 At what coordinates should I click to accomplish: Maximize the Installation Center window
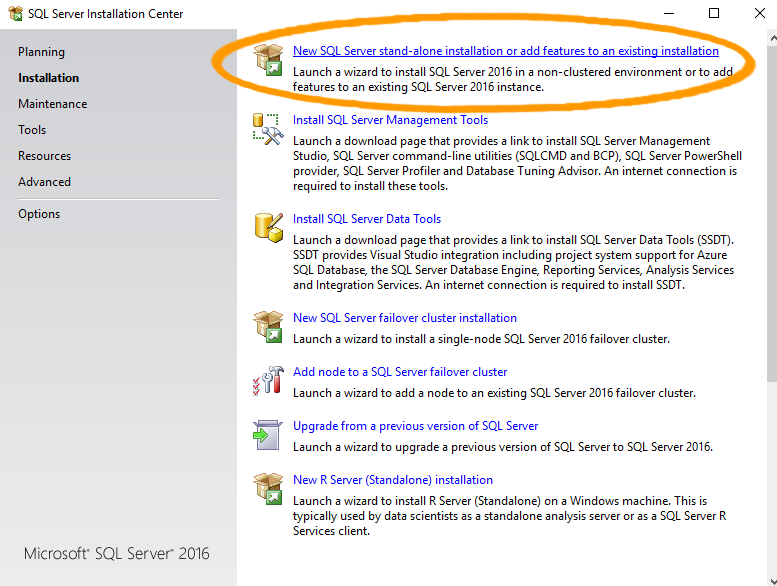tap(714, 14)
